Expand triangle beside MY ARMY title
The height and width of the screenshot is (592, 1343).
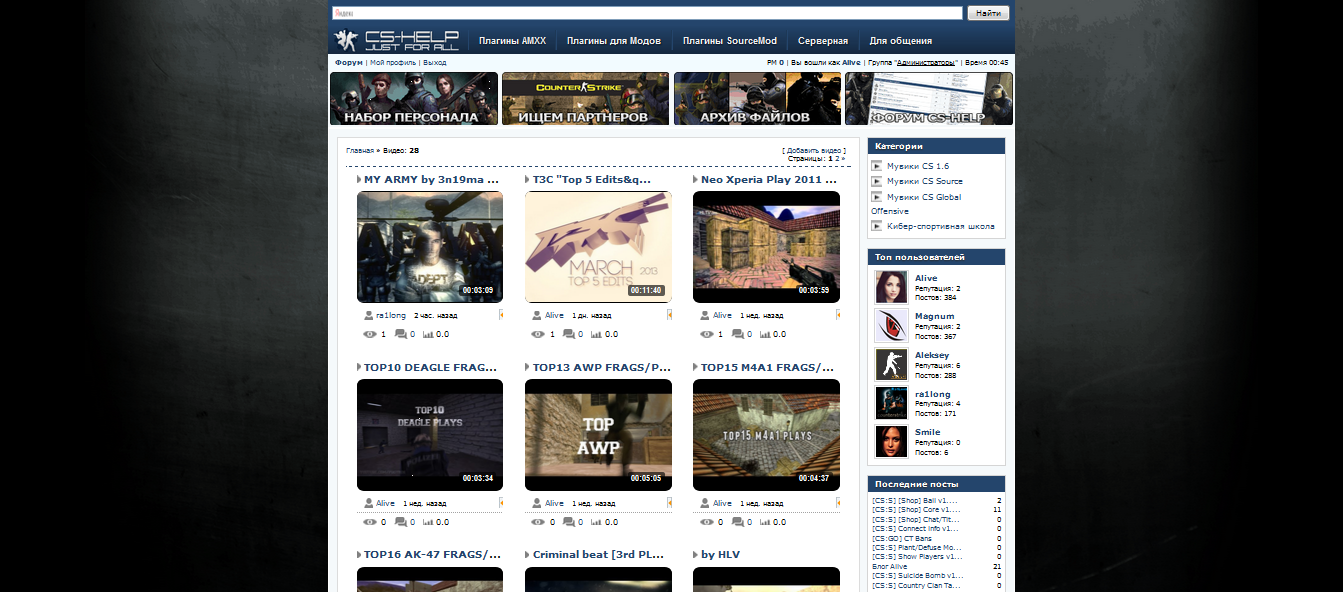click(359, 180)
